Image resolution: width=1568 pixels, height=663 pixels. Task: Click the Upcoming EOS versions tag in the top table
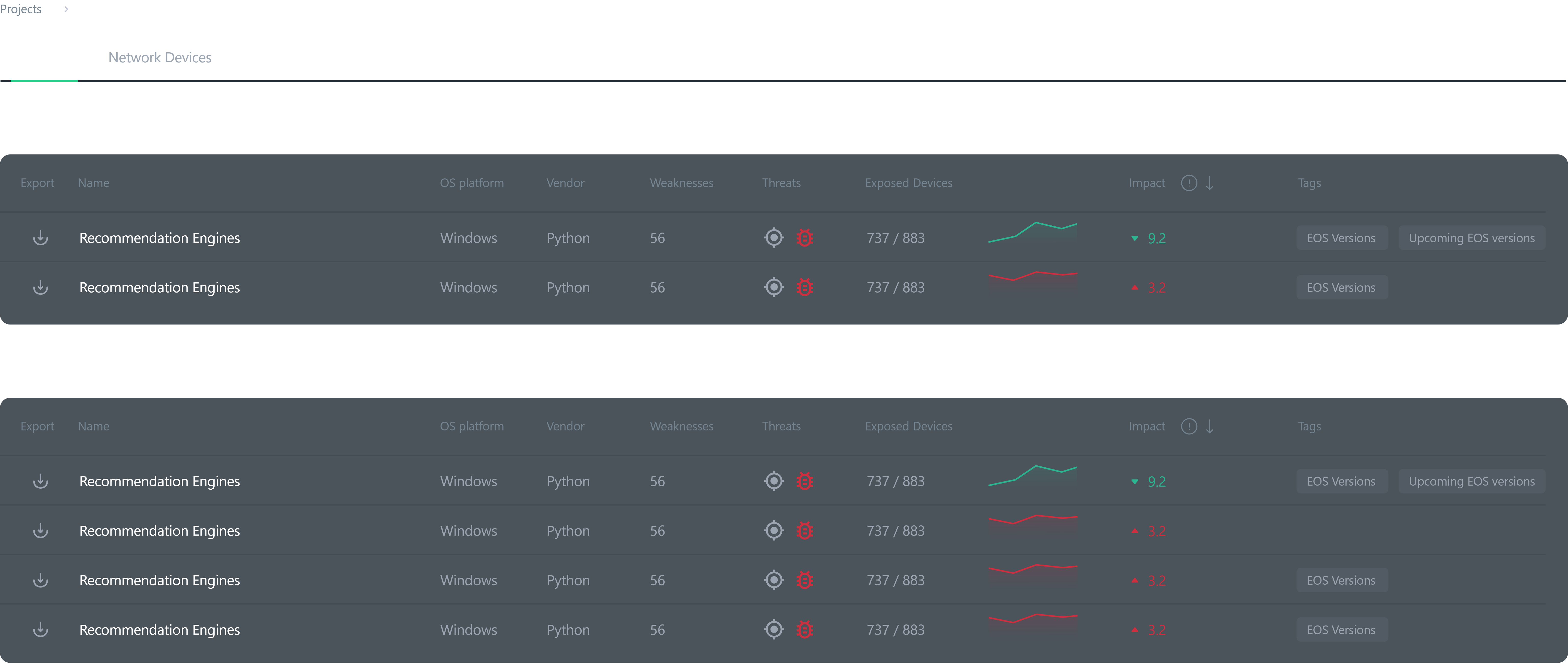[x=1471, y=238]
